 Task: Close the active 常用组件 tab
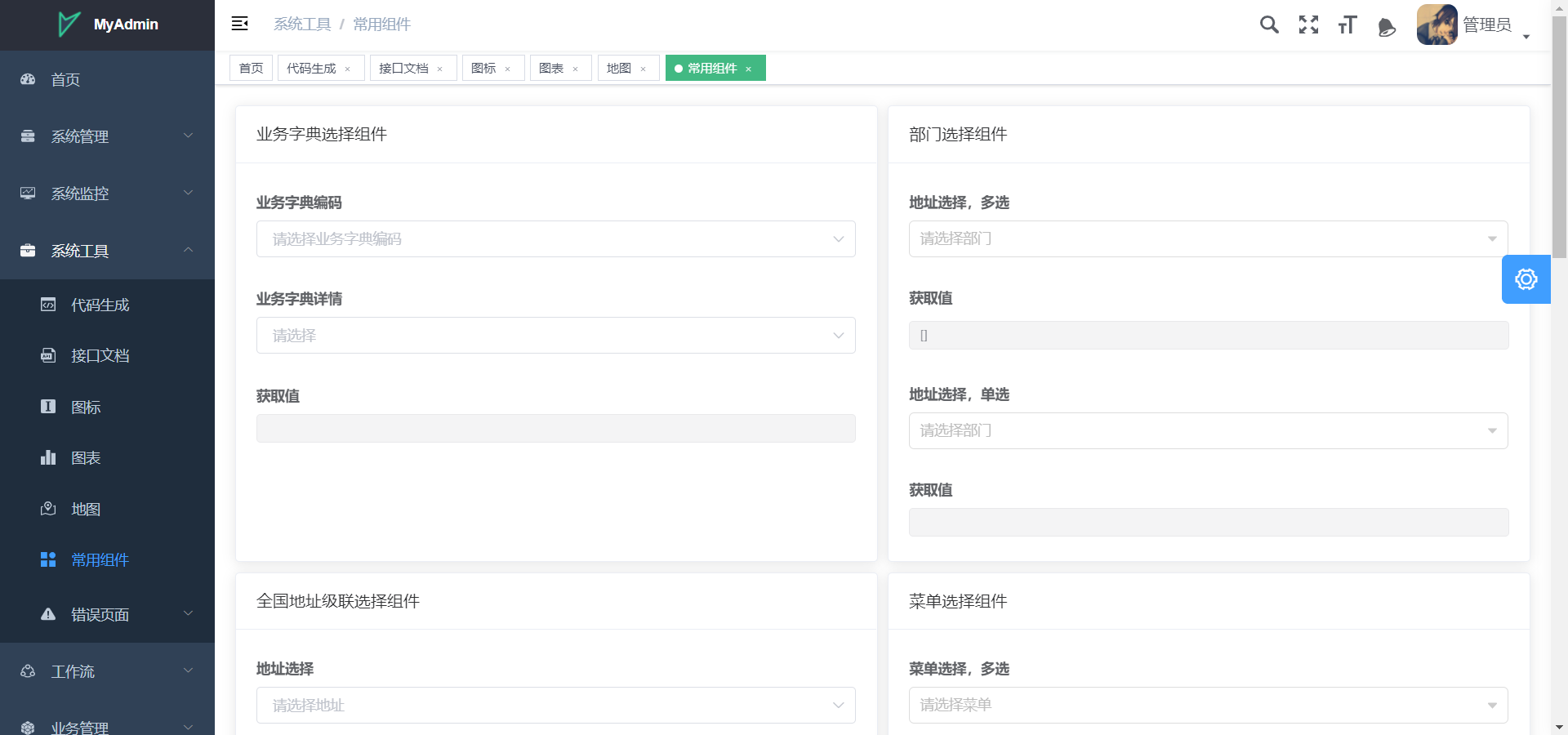(749, 69)
